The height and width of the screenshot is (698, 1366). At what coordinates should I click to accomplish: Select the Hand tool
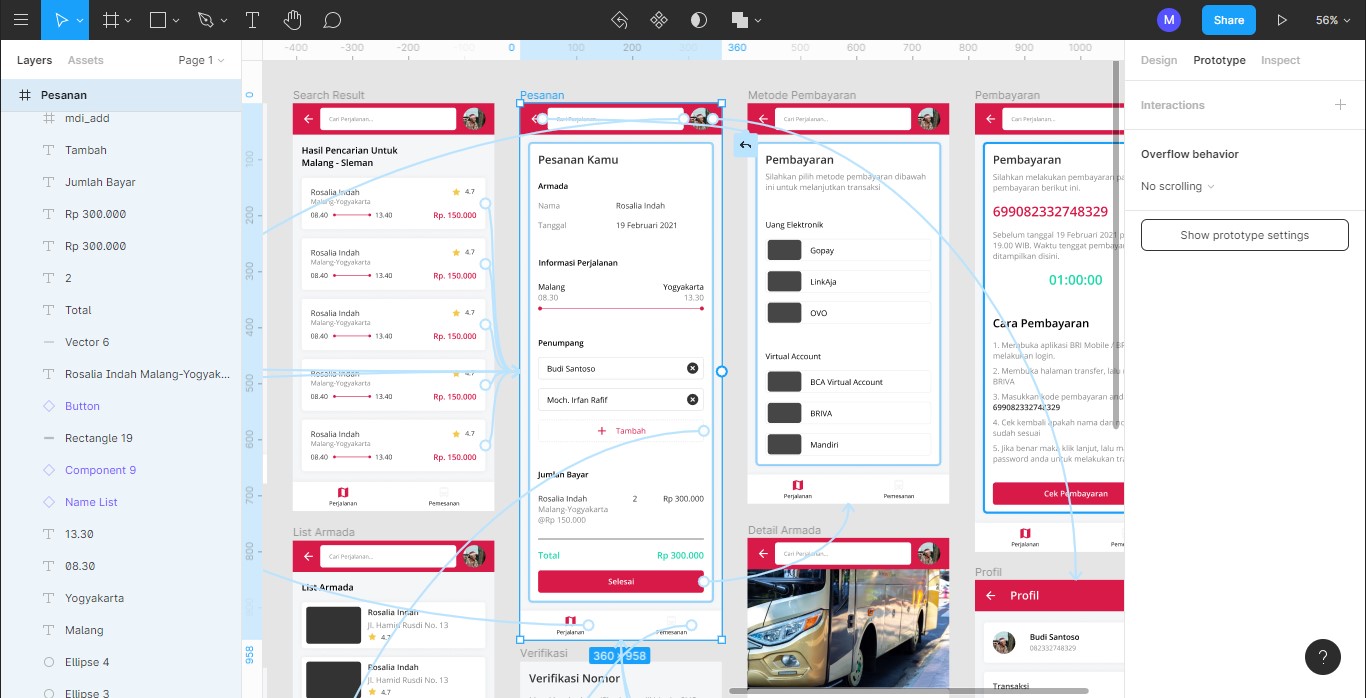coord(292,20)
